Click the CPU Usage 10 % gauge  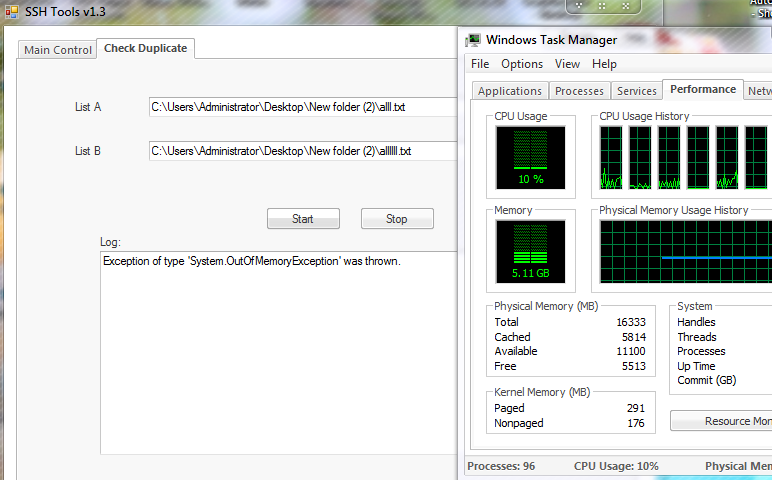(531, 158)
